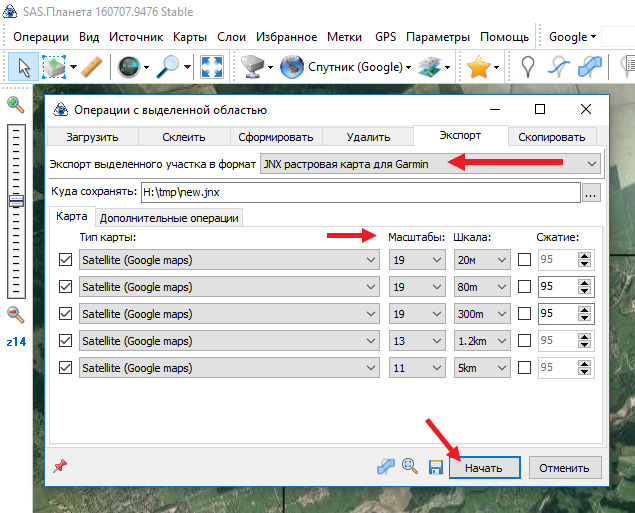Click the Отменить button
The height and width of the screenshot is (513, 635).
tap(566, 467)
